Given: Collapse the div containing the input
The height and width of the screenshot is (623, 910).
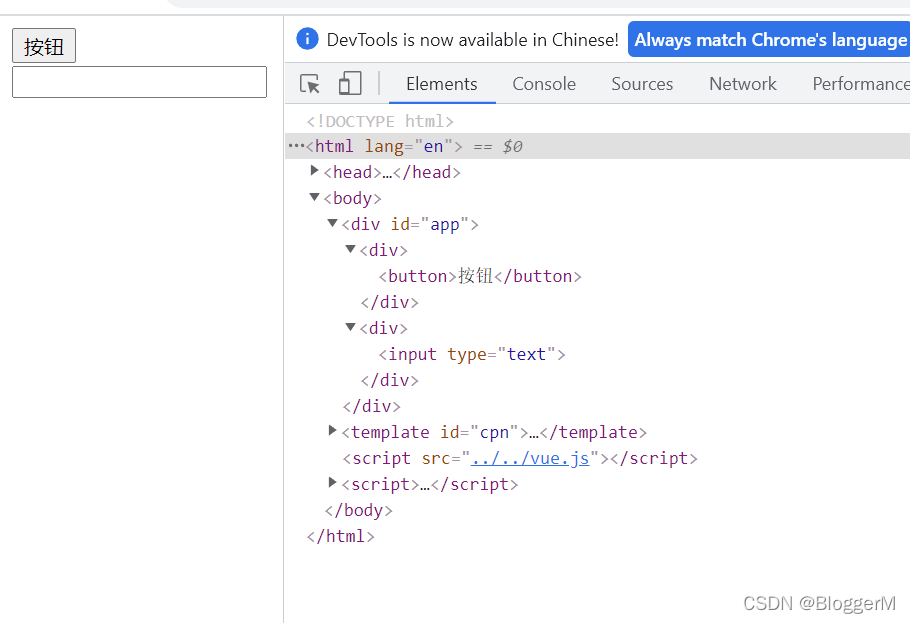Looking at the screenshot, I should click(x=350, y=327).
